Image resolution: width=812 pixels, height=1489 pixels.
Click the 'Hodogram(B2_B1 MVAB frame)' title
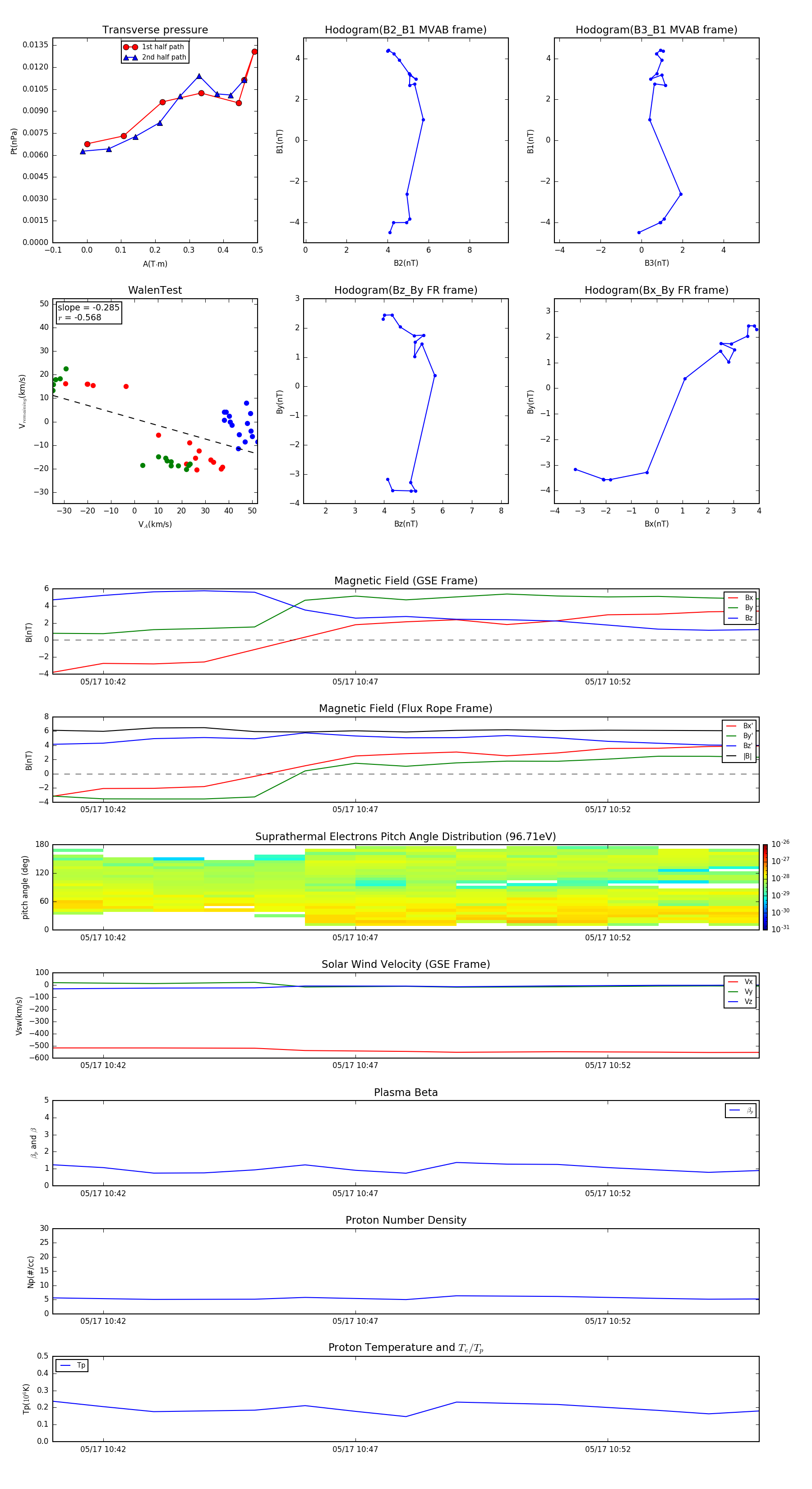405,29
